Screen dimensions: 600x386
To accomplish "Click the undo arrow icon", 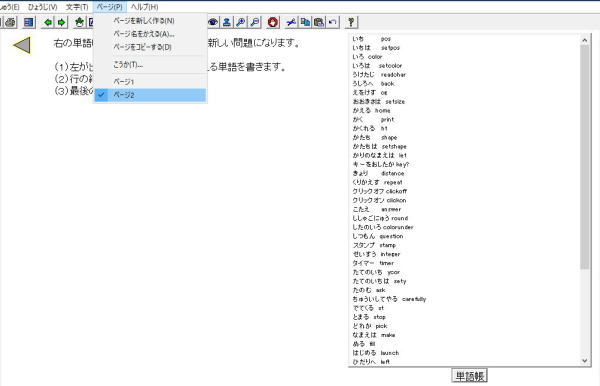I will [333, 23].
